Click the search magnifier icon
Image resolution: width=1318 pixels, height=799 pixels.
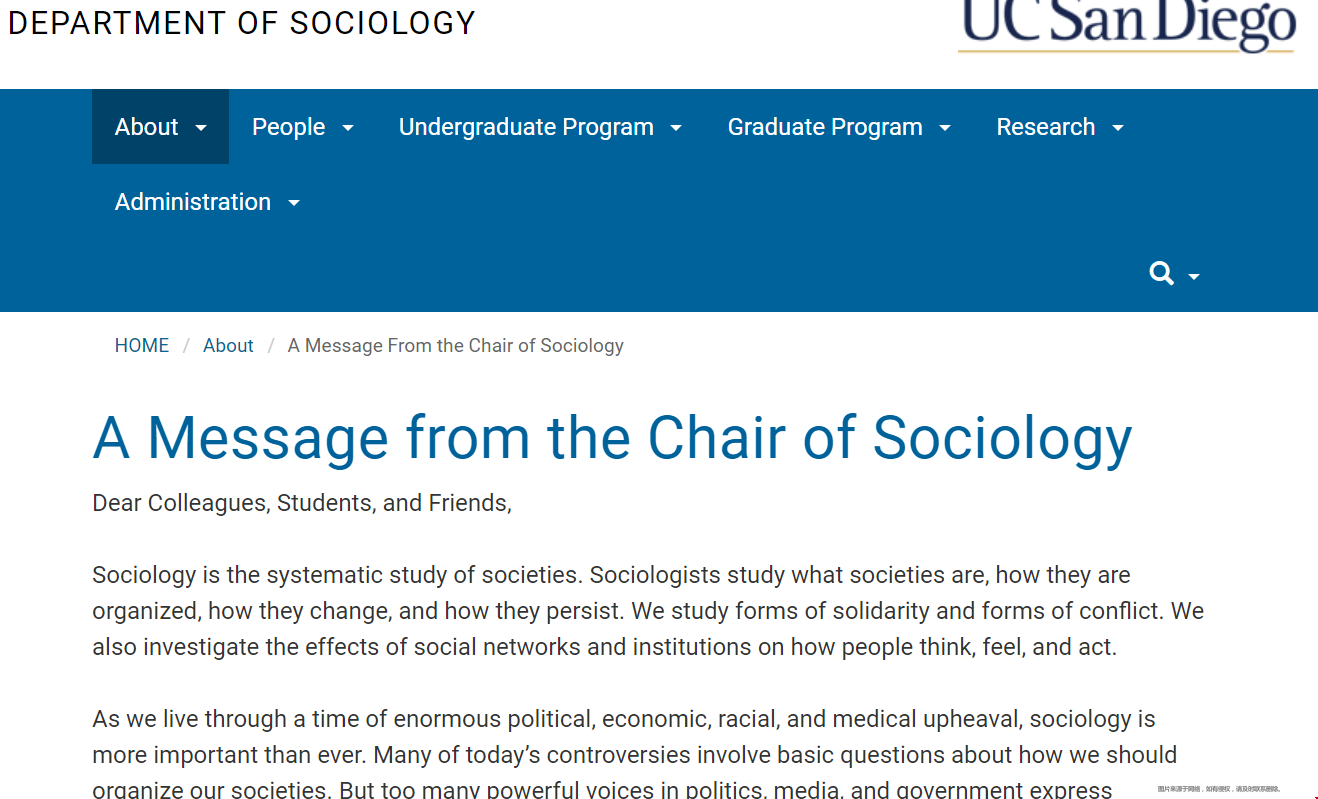tap(1161, 273)
